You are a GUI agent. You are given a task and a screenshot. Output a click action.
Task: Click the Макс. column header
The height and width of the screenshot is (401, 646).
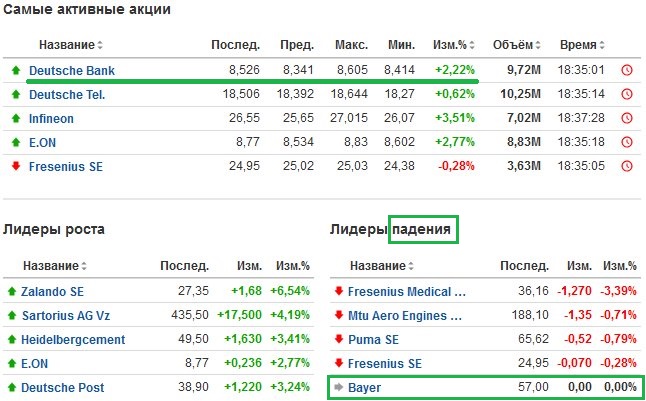coord(351,45)
